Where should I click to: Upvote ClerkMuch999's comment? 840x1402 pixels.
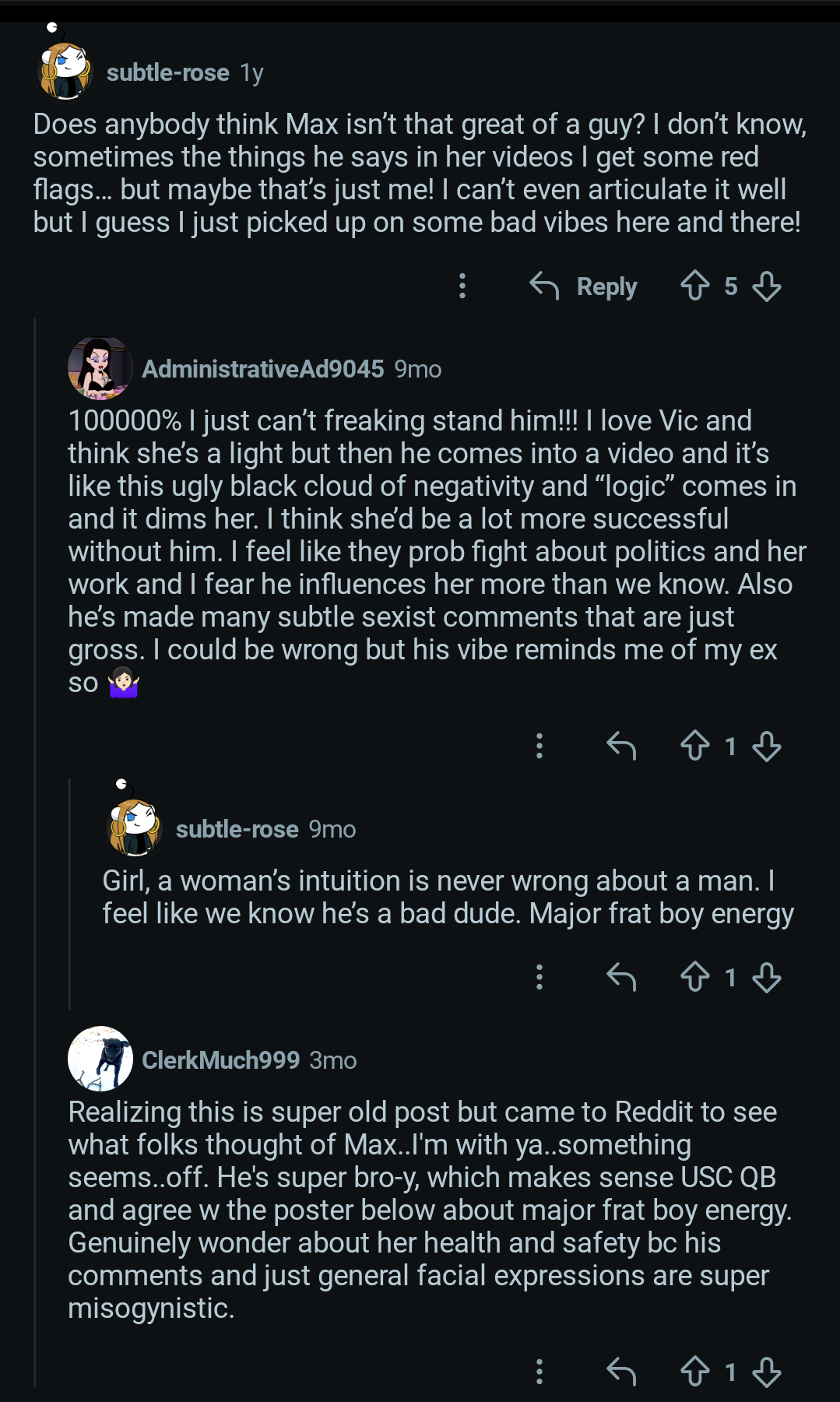(x=694, y=1372)
